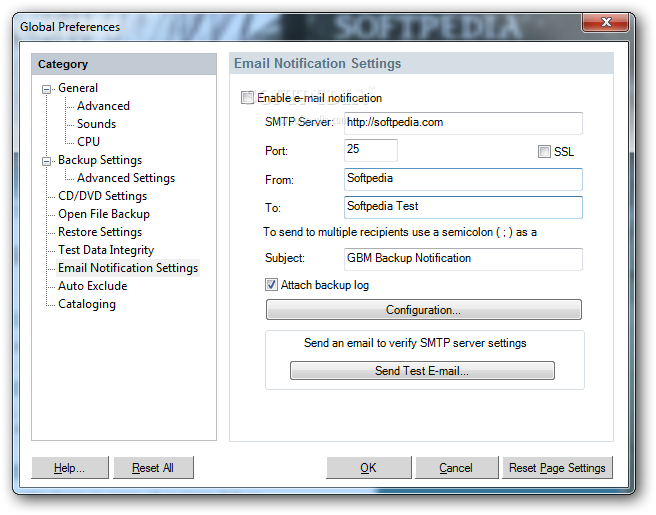Click Reset Page Settings button
The image size is (656, 515).
[557, 467]
